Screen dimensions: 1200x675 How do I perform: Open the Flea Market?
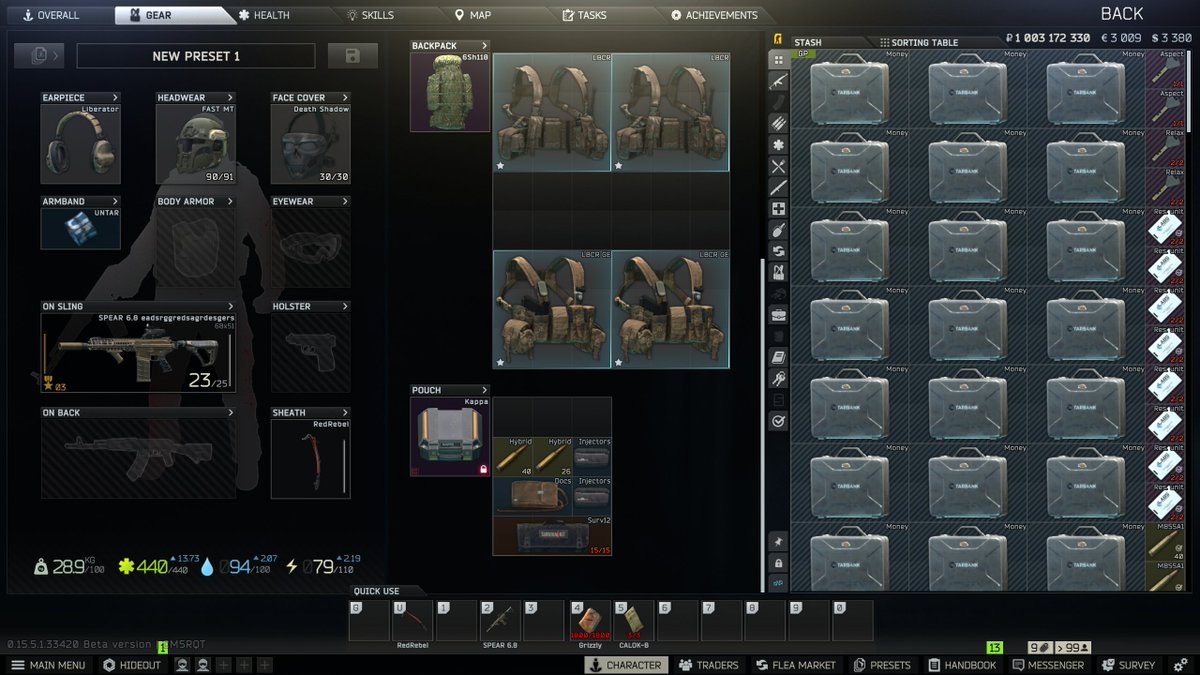(x=796, y=665)
